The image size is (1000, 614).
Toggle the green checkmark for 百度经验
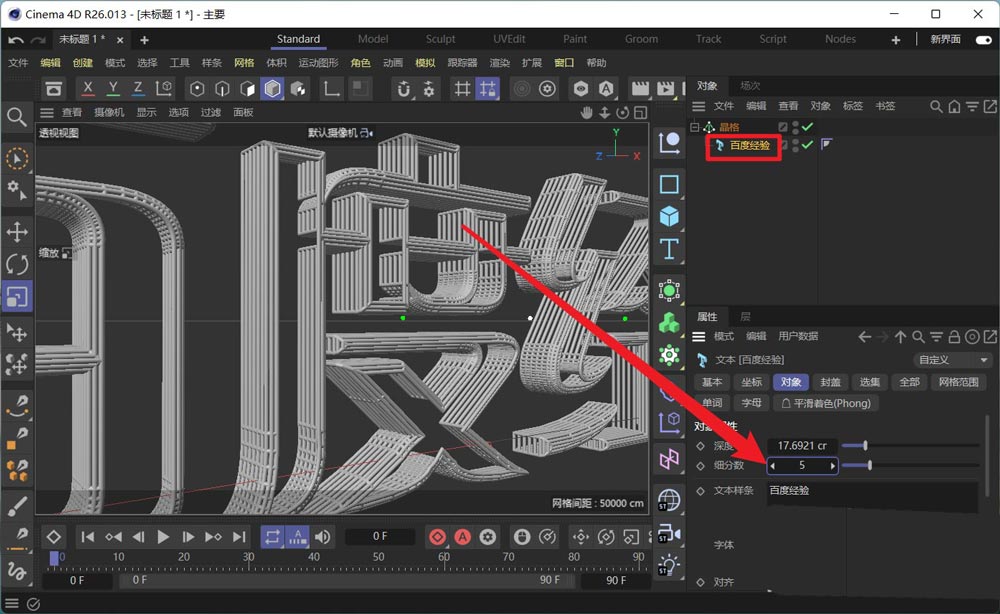click(807, 145)
